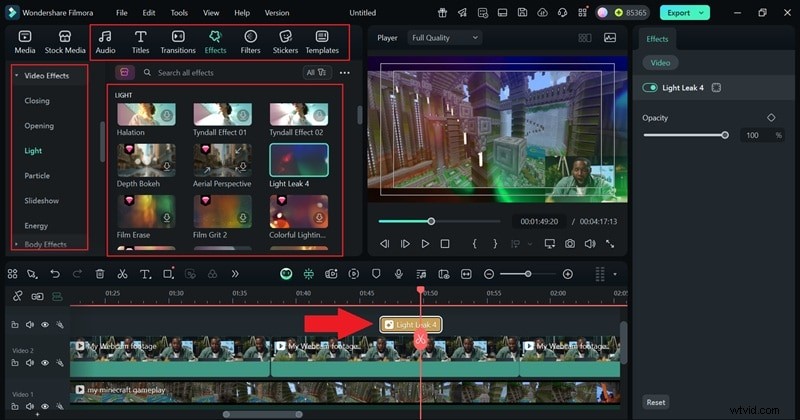The height and width of the screenshot is (420, 800).
Task: Click the Reset button
Action: (x=656, y=402)
